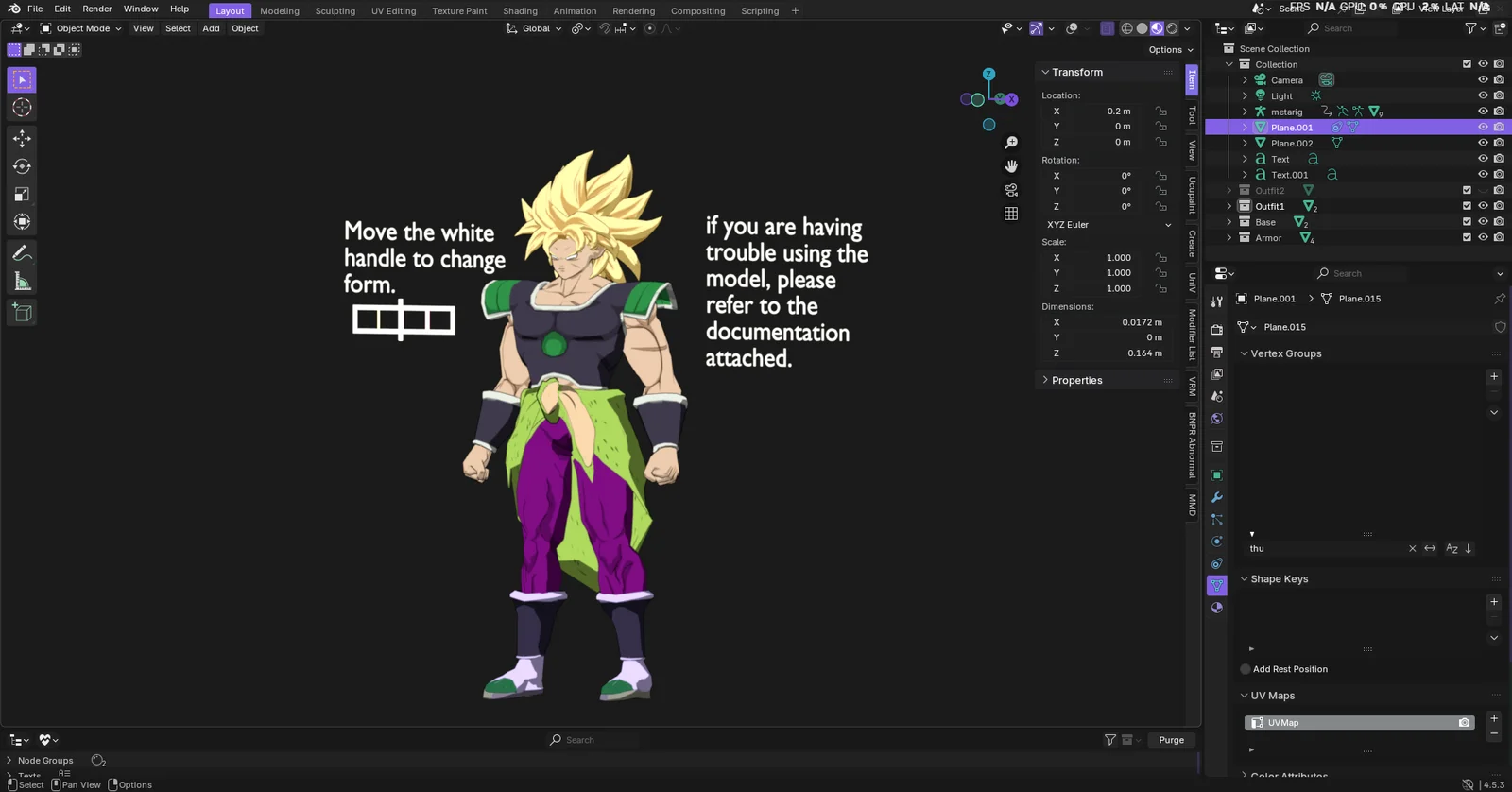
Task: Hide the Camera object with its eye icon
Action: point(1483,80)
